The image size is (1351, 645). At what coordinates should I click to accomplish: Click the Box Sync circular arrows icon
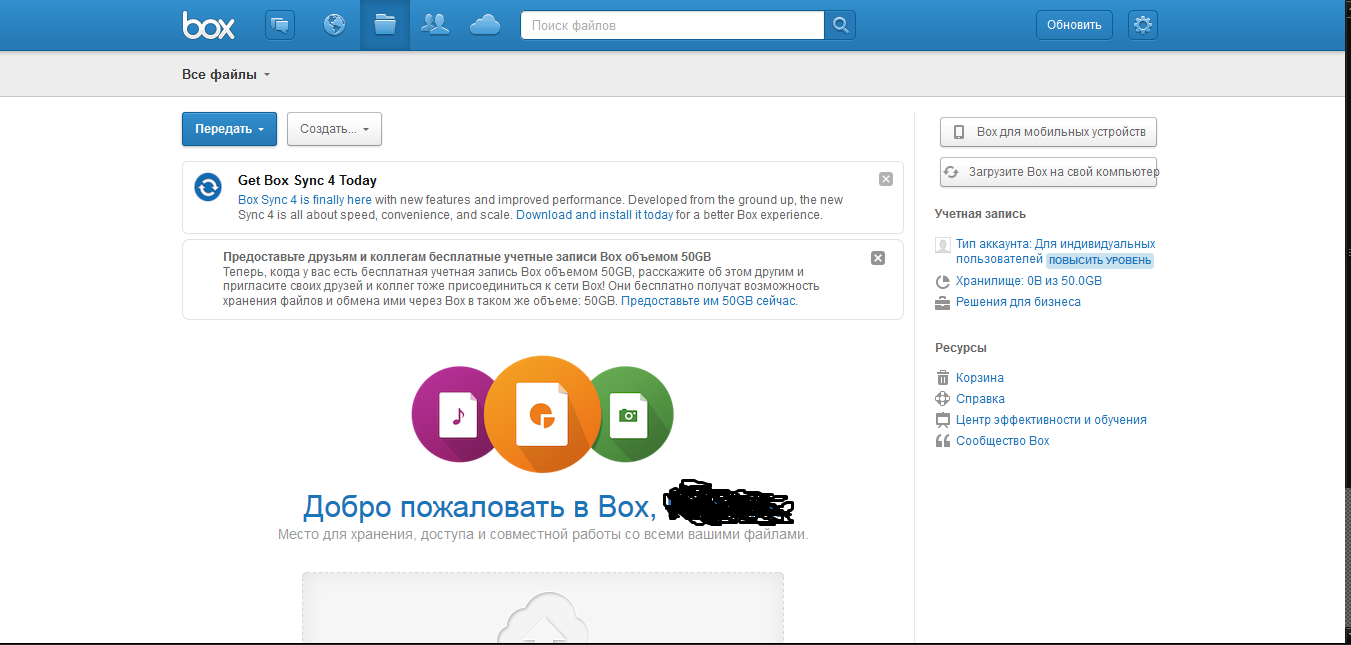208,188
